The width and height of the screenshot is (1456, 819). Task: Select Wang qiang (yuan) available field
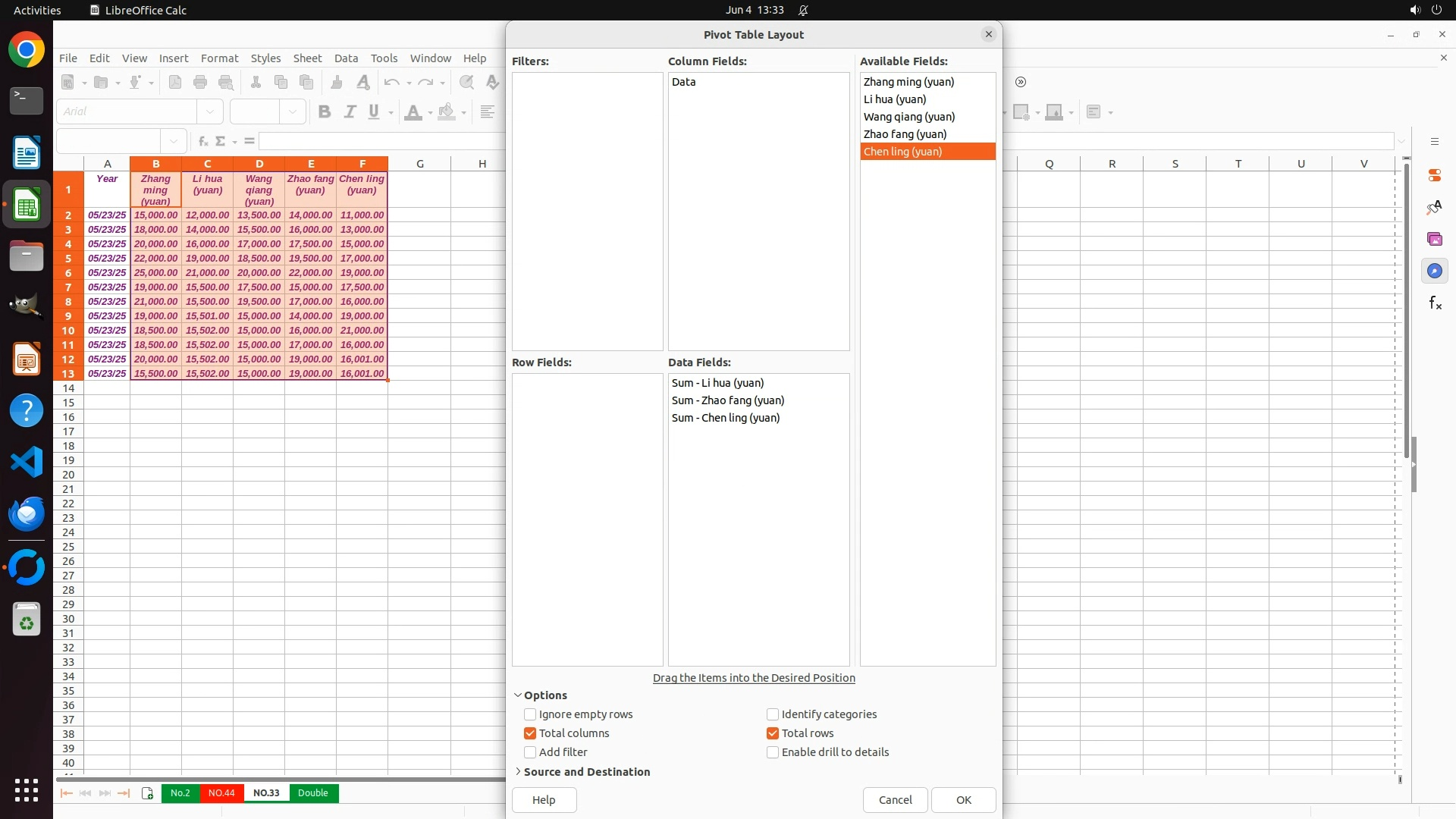(x=908, y=117)
